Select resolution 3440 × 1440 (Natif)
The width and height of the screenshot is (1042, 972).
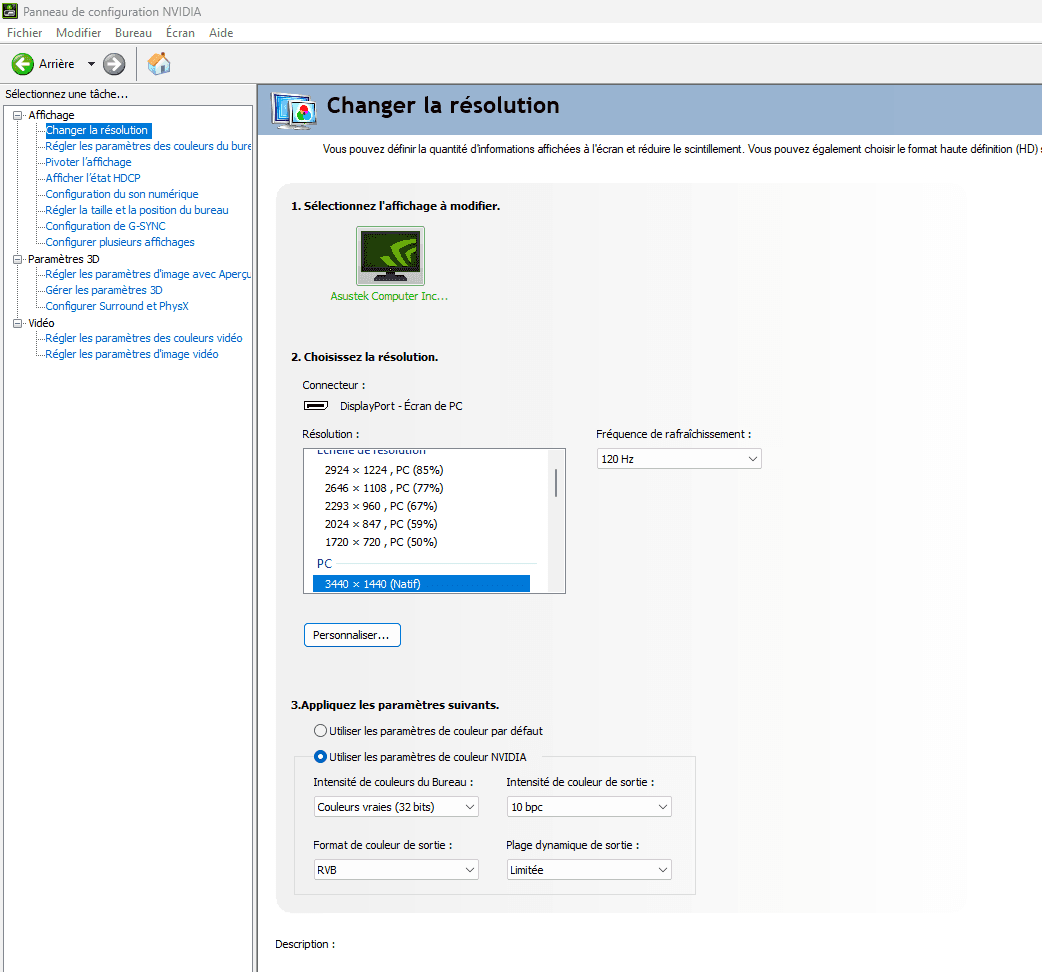tap(421, 584)
